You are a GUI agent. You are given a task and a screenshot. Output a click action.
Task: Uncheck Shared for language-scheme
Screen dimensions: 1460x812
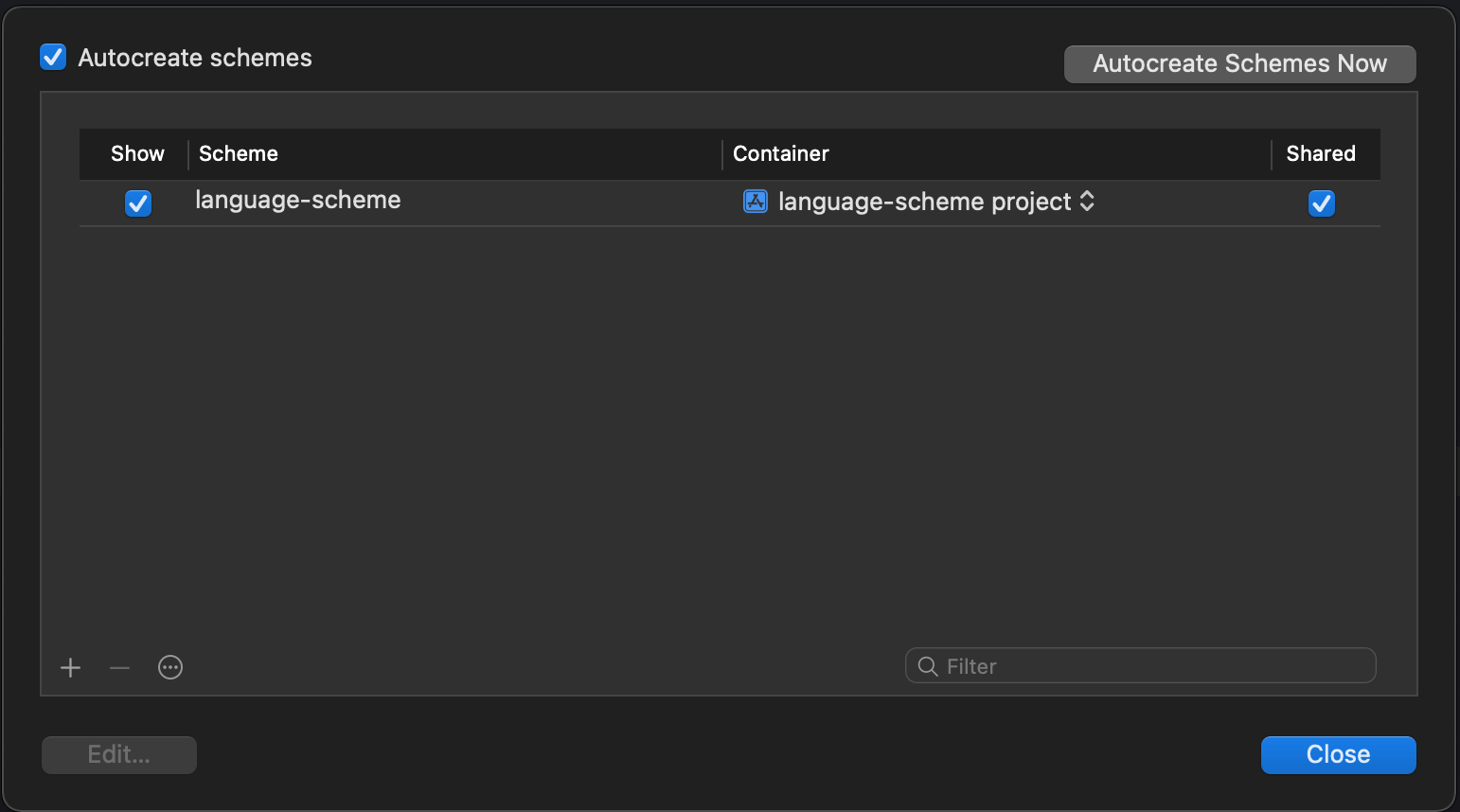pos(1321,203)
